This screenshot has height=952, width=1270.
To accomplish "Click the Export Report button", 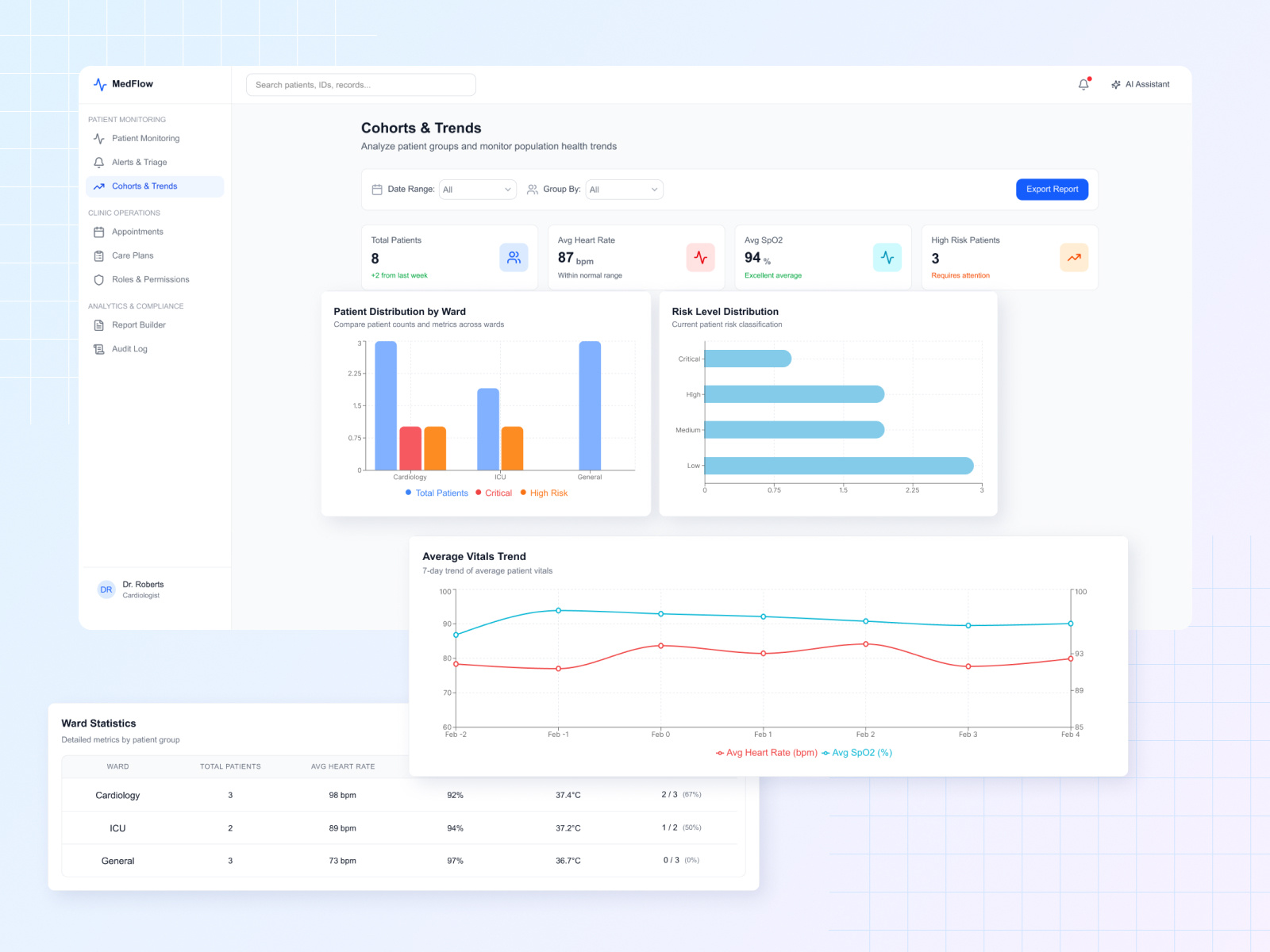I will (x=1052, y=189).
